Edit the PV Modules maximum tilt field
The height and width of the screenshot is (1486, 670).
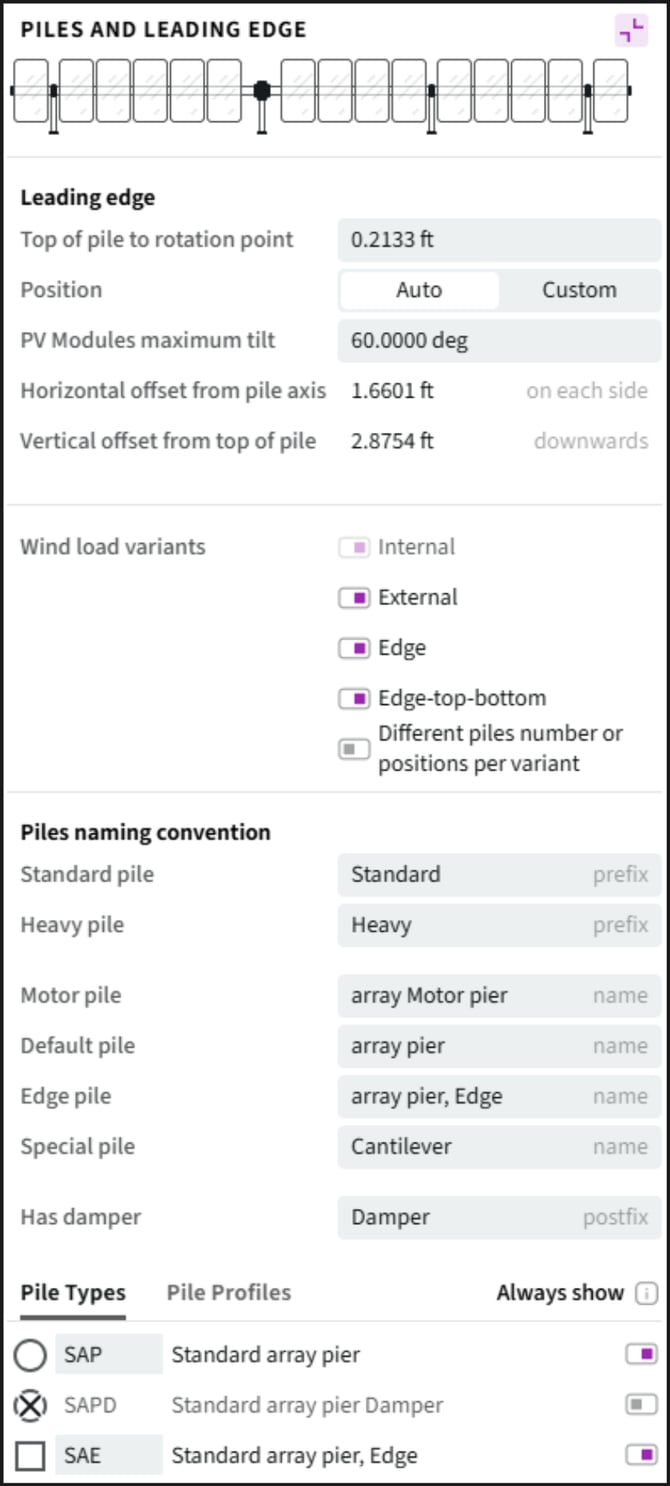498,340
